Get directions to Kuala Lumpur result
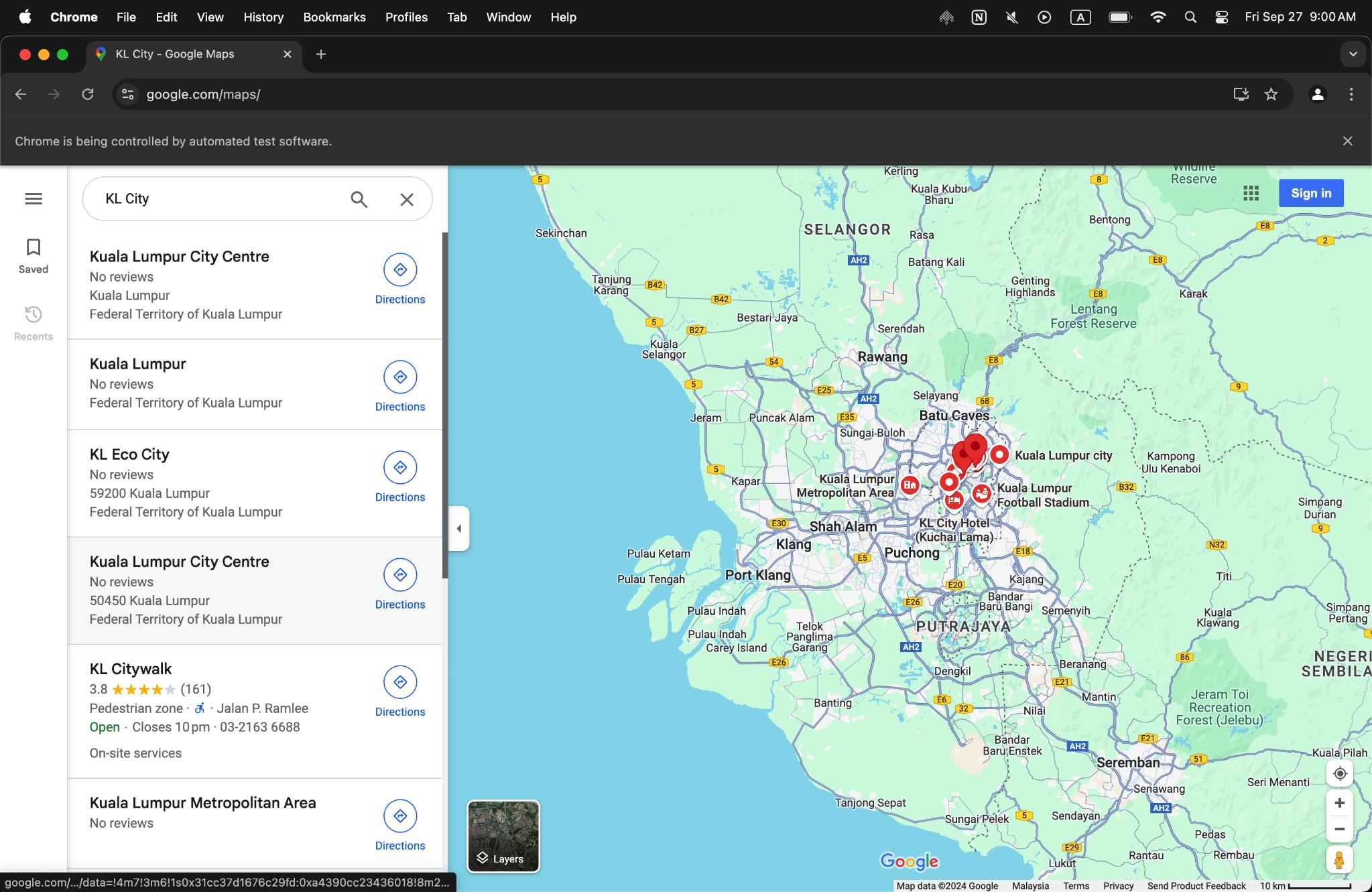 (x=400, y=387)
